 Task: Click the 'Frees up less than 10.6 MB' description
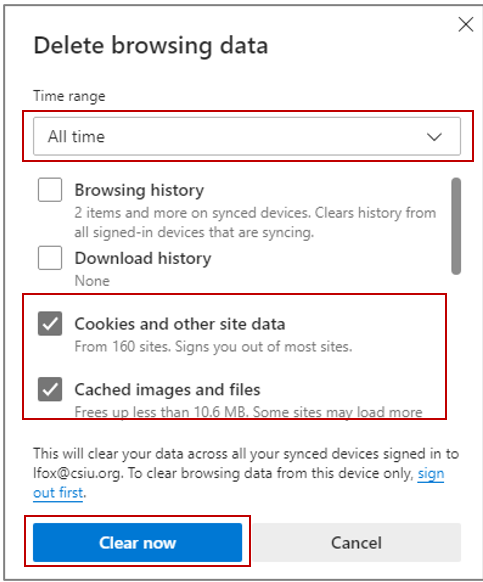248,412
